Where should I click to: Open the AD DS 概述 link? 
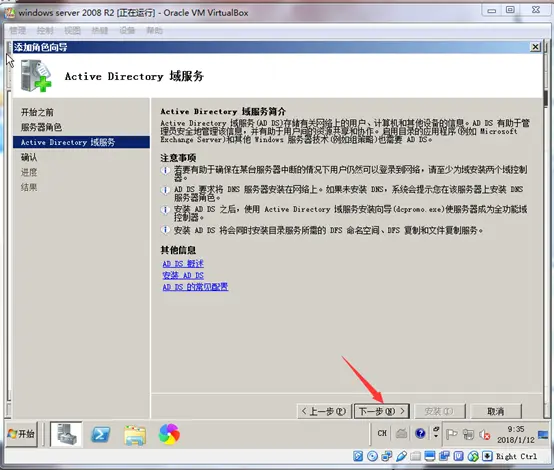pyautogui.click(x=183, y=264)
